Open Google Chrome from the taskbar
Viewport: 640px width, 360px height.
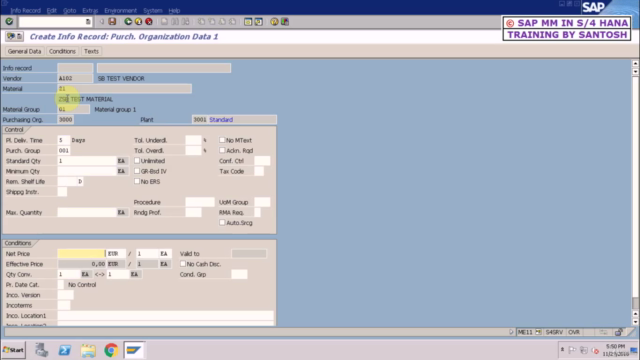coord(111,350)
